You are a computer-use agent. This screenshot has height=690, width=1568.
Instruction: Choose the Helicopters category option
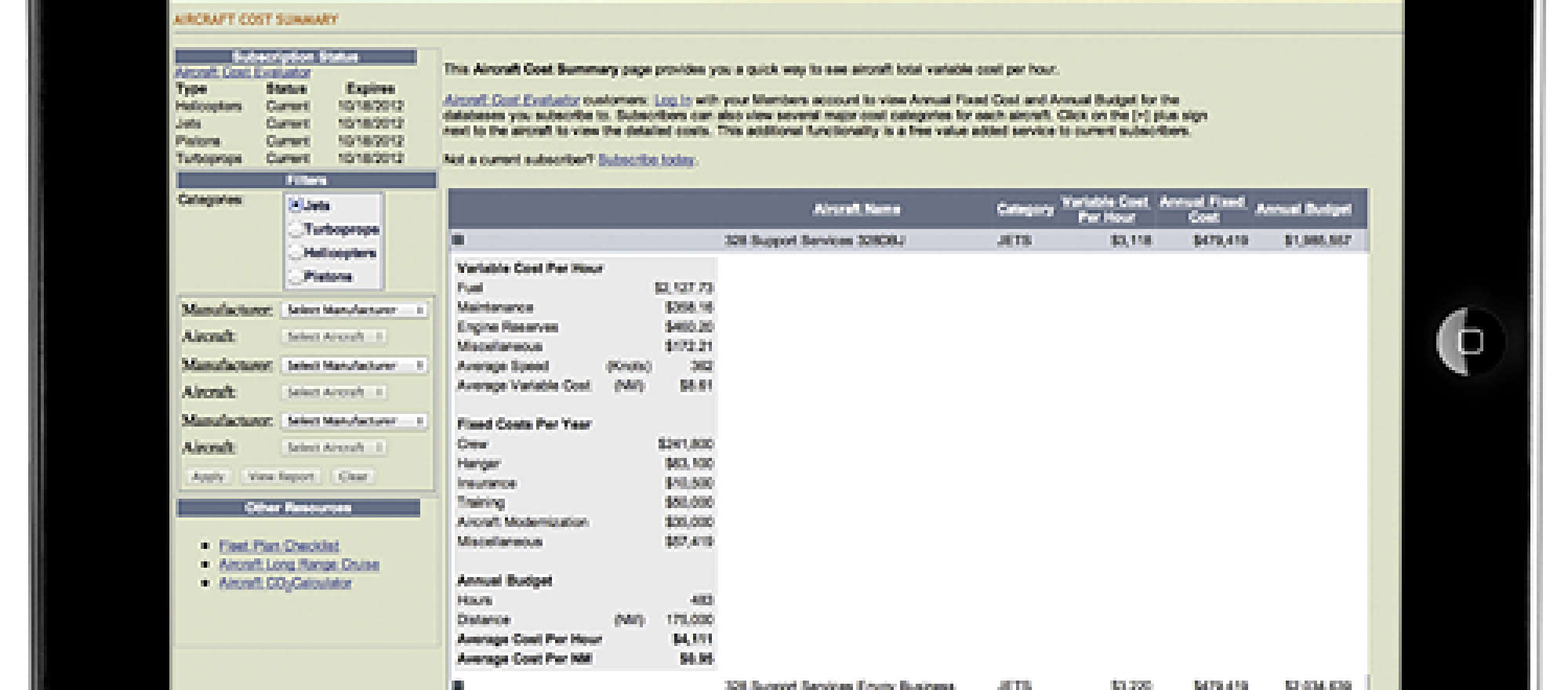coord(296,253)
